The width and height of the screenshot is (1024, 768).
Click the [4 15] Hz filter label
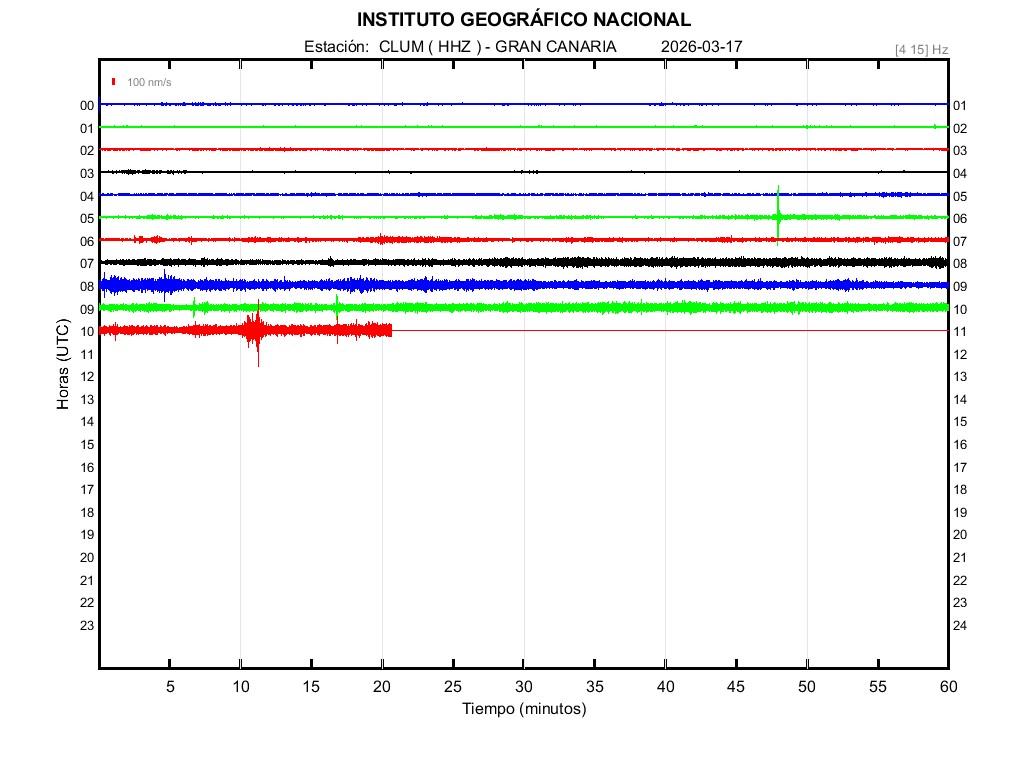point(921,49)
